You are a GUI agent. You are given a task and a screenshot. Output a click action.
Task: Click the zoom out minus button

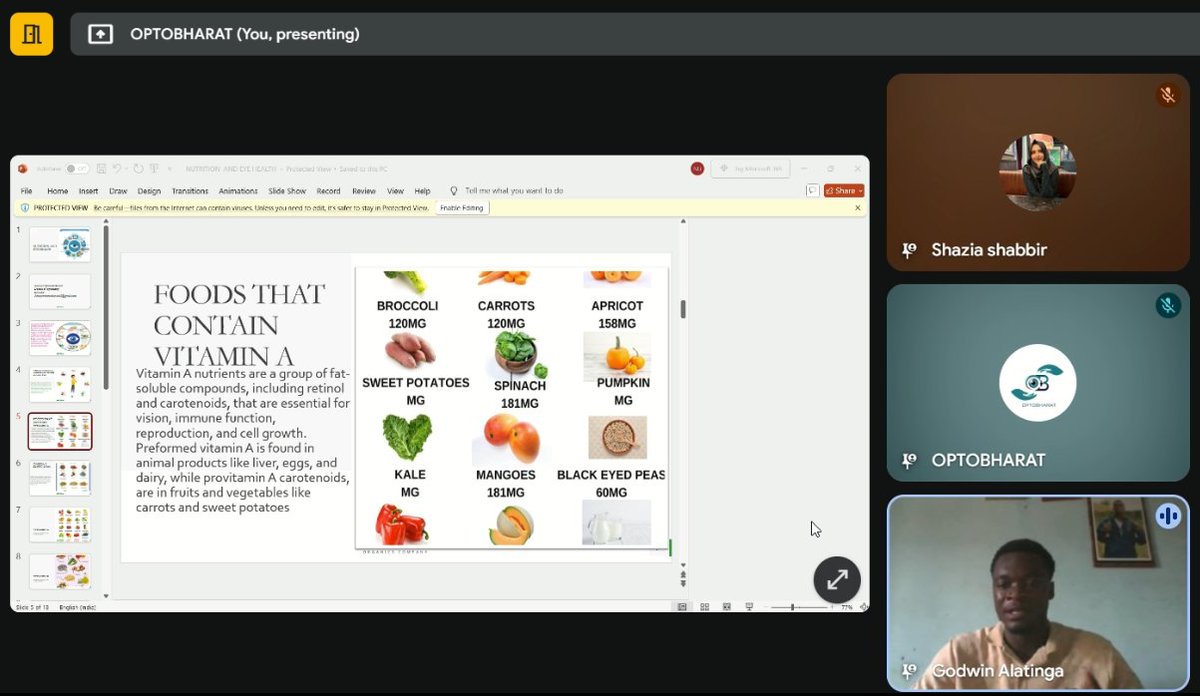click(x=766, y=607)
